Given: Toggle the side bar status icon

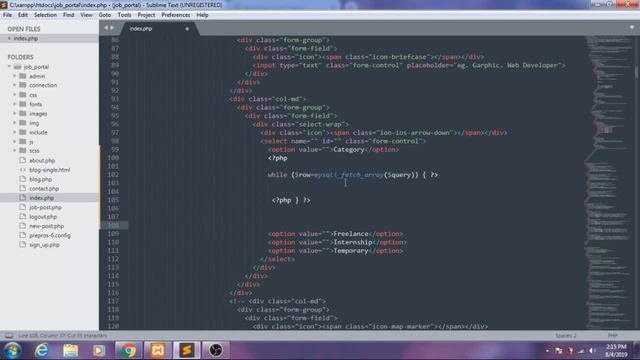Looking at the screenshot, I should [9, 336].
